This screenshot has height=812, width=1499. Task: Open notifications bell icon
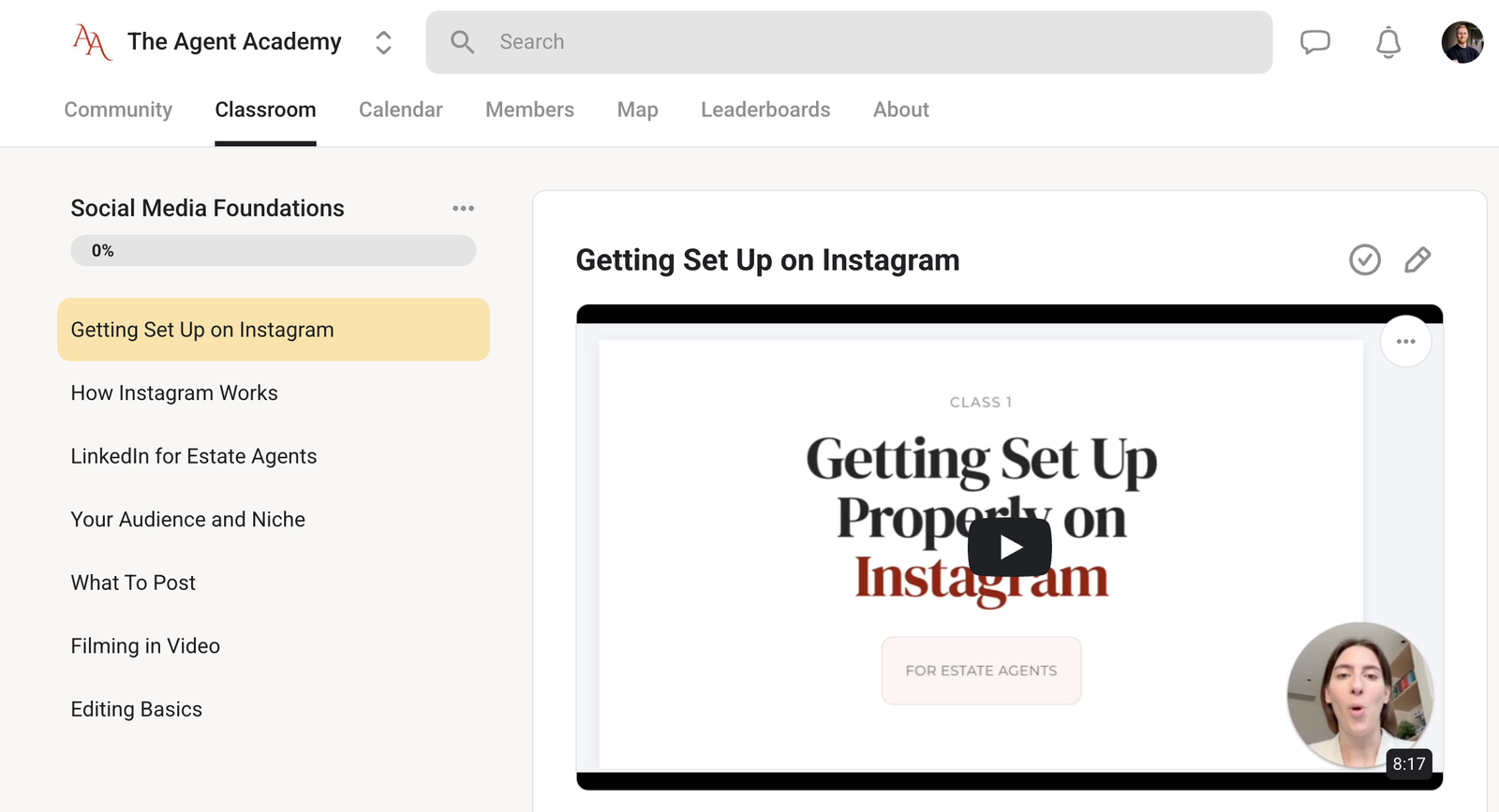click(x=1388, y=42)
